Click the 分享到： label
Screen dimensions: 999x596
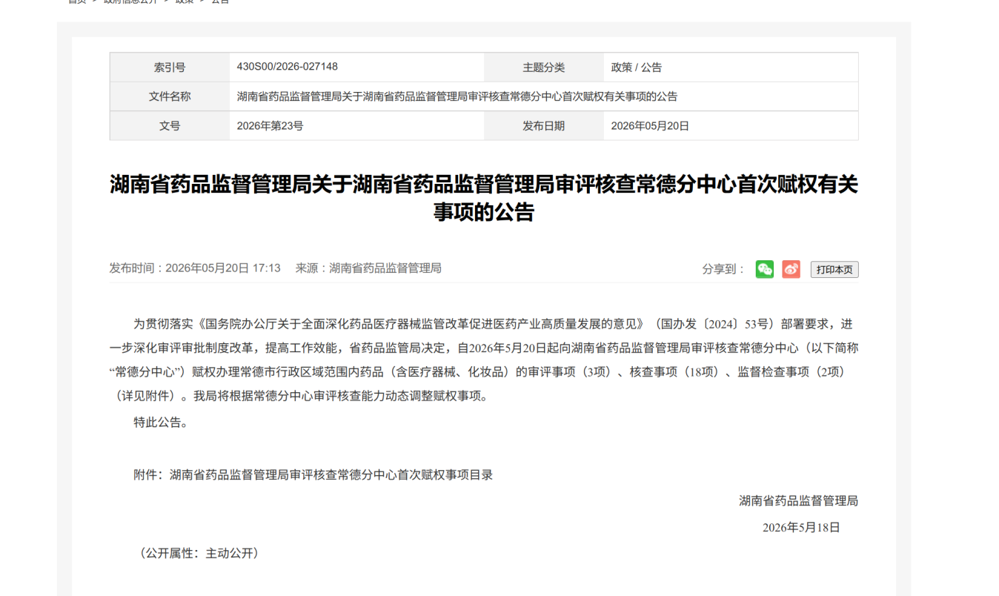pos(723,270)
